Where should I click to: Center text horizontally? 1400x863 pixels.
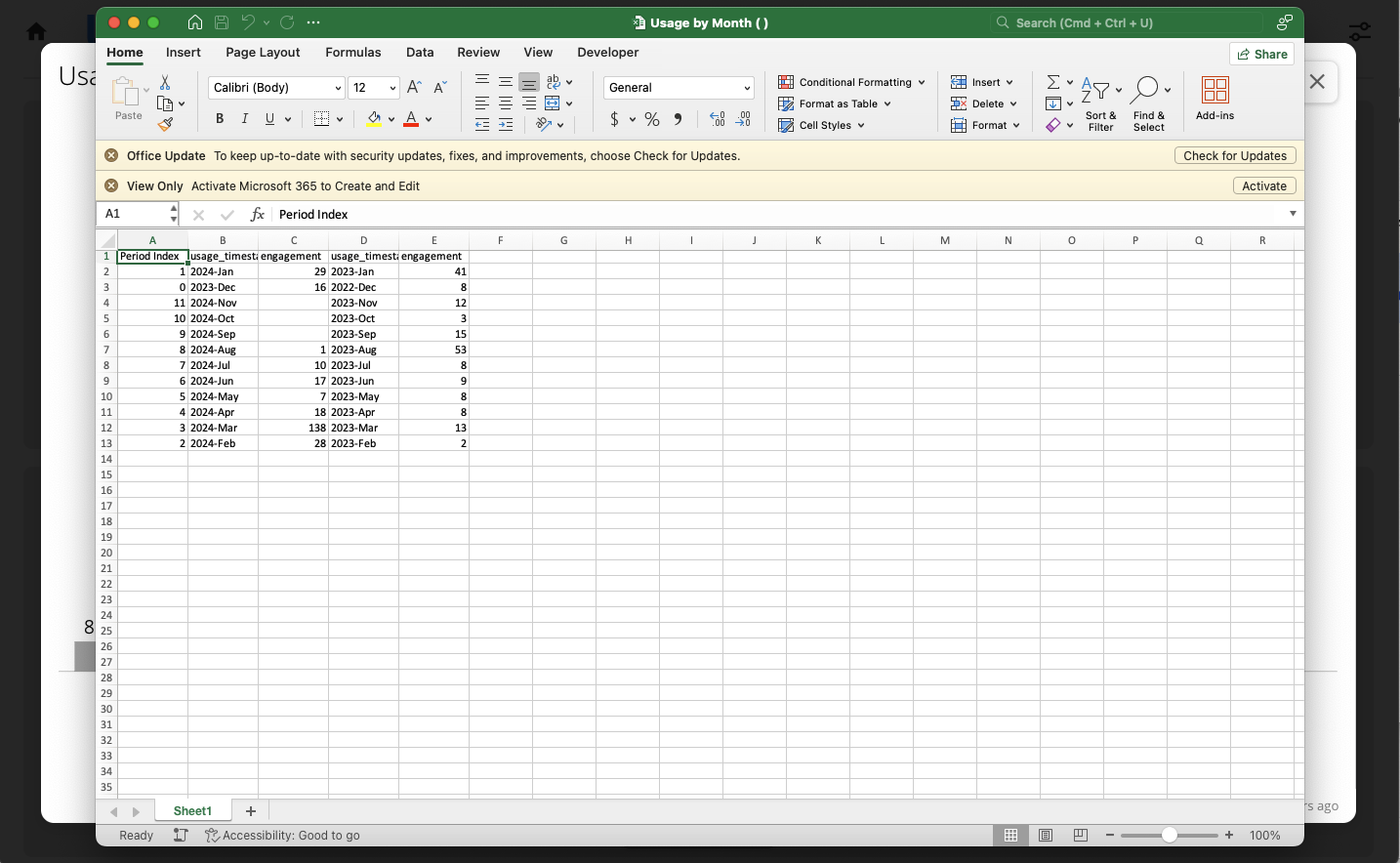point(506,103)
